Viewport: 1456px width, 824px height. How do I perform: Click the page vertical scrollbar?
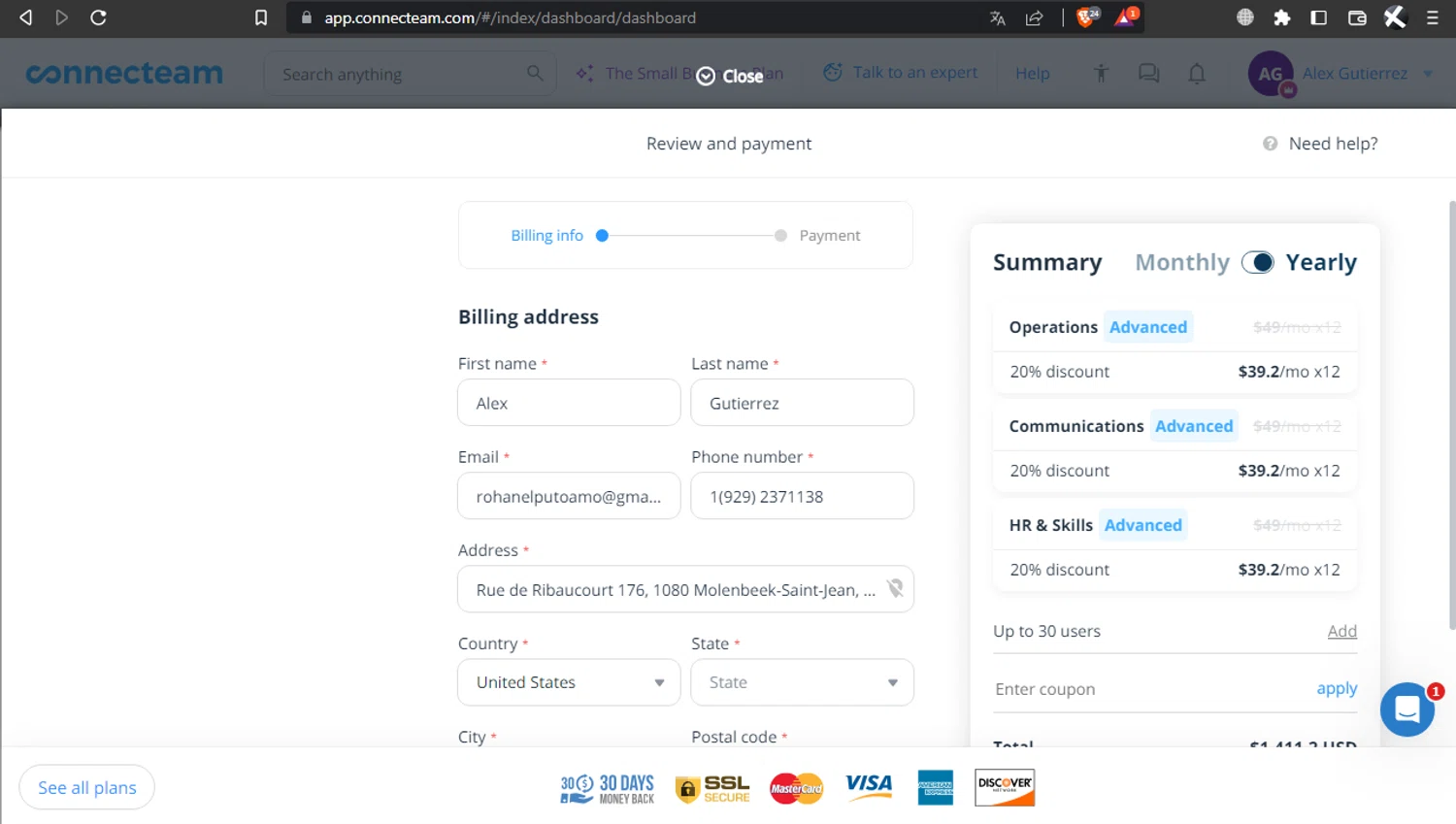point(1452,415)
